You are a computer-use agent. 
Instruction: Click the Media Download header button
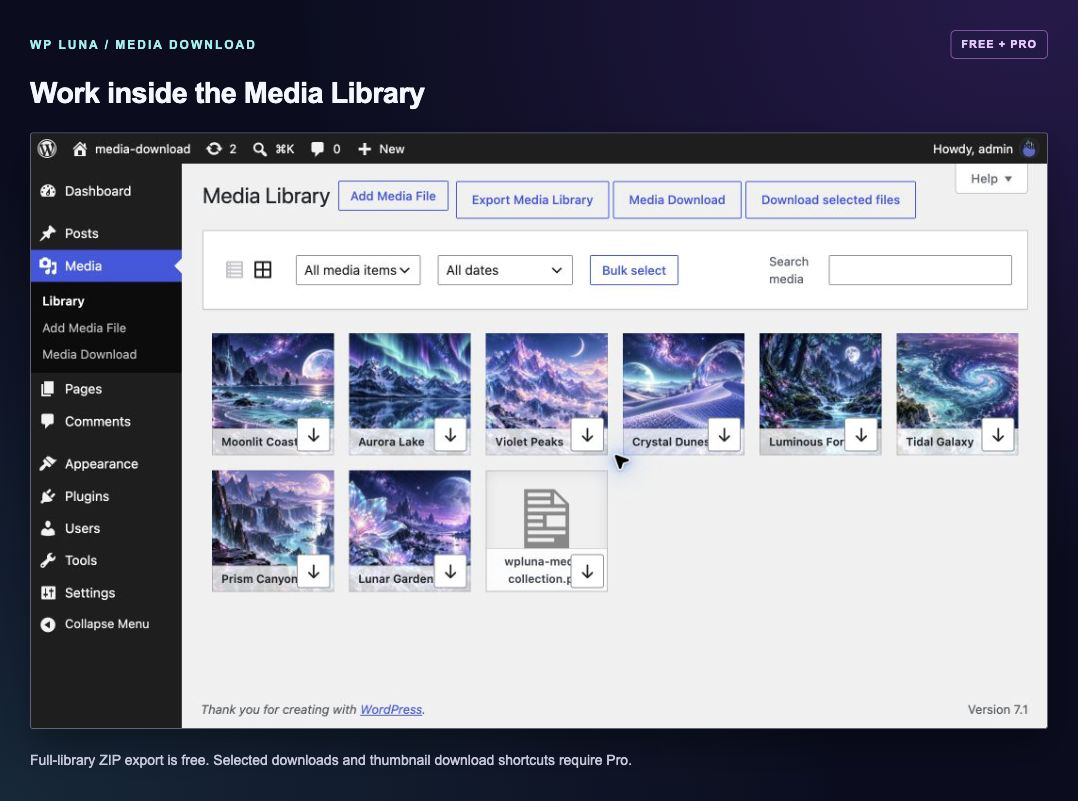click(677, 200)
